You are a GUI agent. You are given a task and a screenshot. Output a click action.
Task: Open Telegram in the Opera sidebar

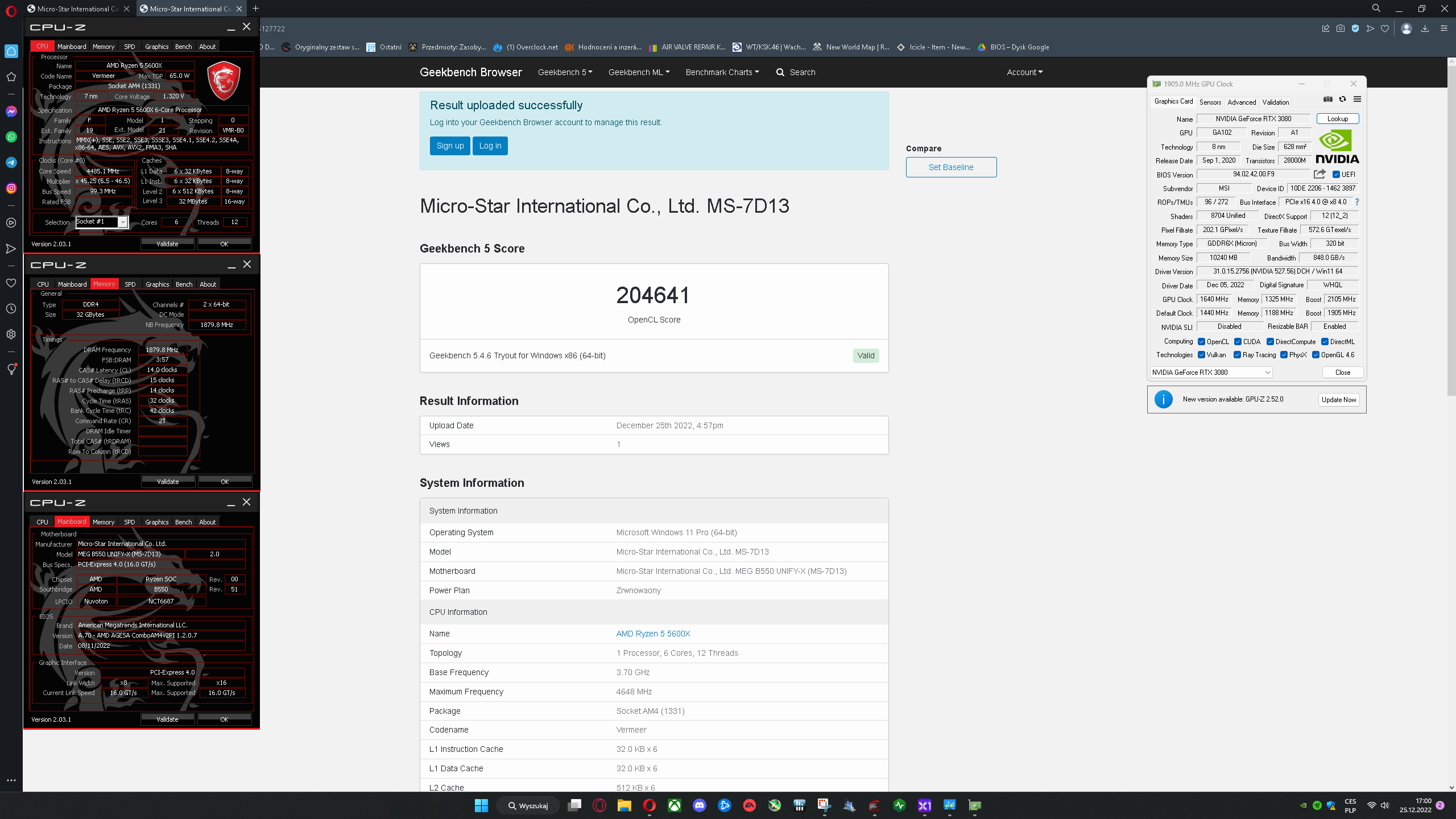point(11,163)
